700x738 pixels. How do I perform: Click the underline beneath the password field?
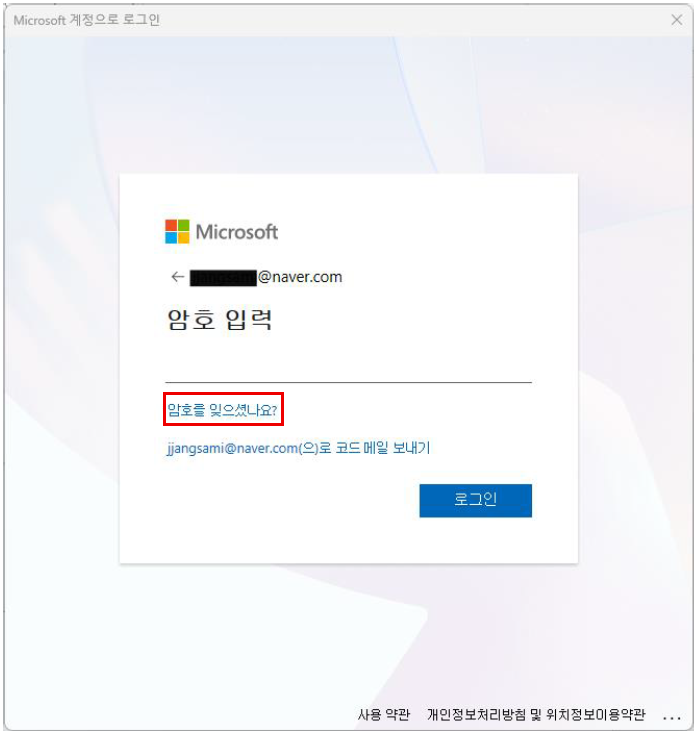348,382
